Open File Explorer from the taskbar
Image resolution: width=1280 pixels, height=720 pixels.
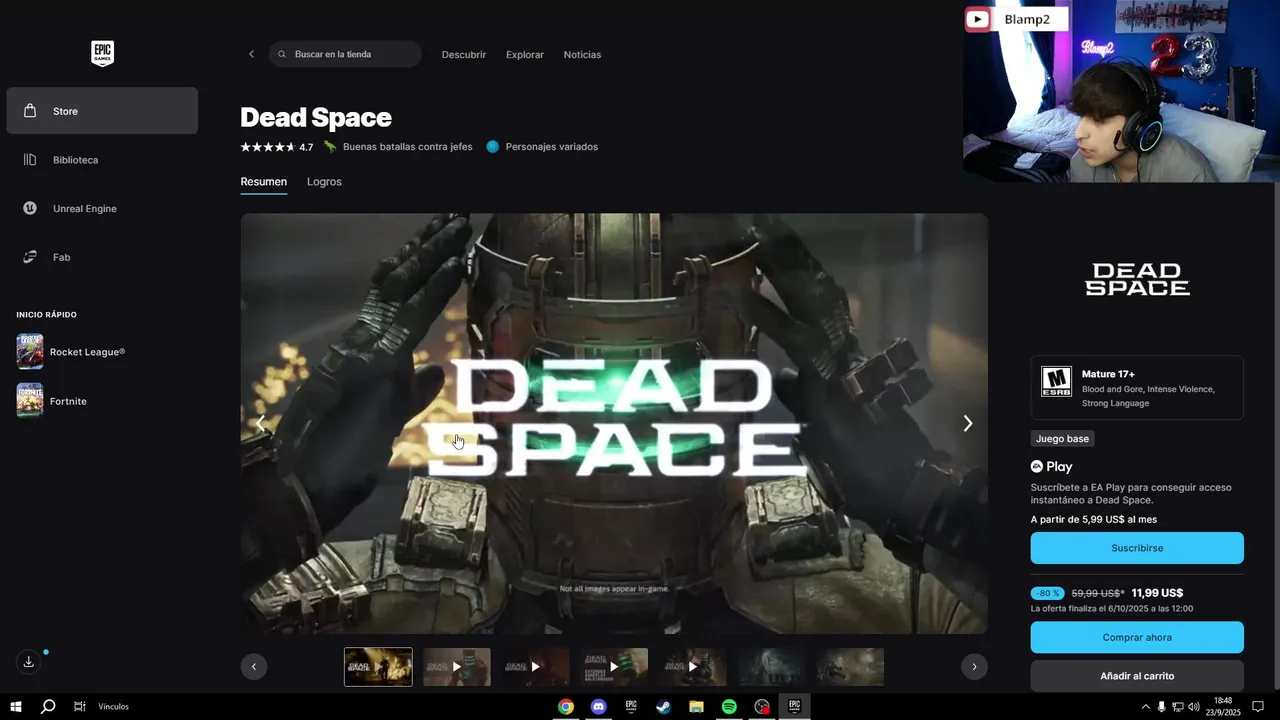(696, 707)
